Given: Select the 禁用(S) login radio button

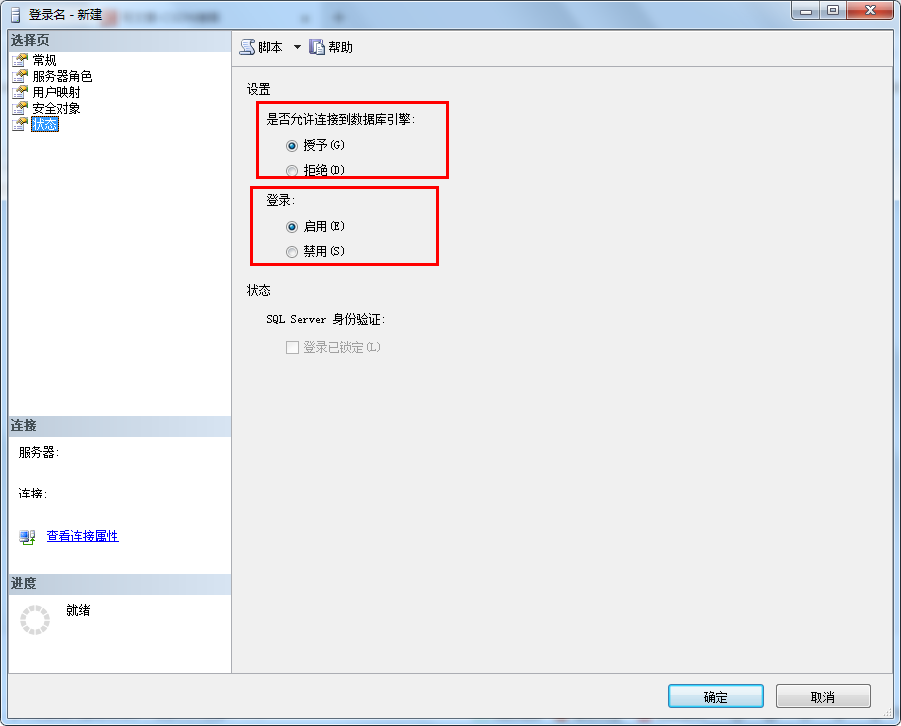Looking at the screenshot, I should click(x=292, y=252).
